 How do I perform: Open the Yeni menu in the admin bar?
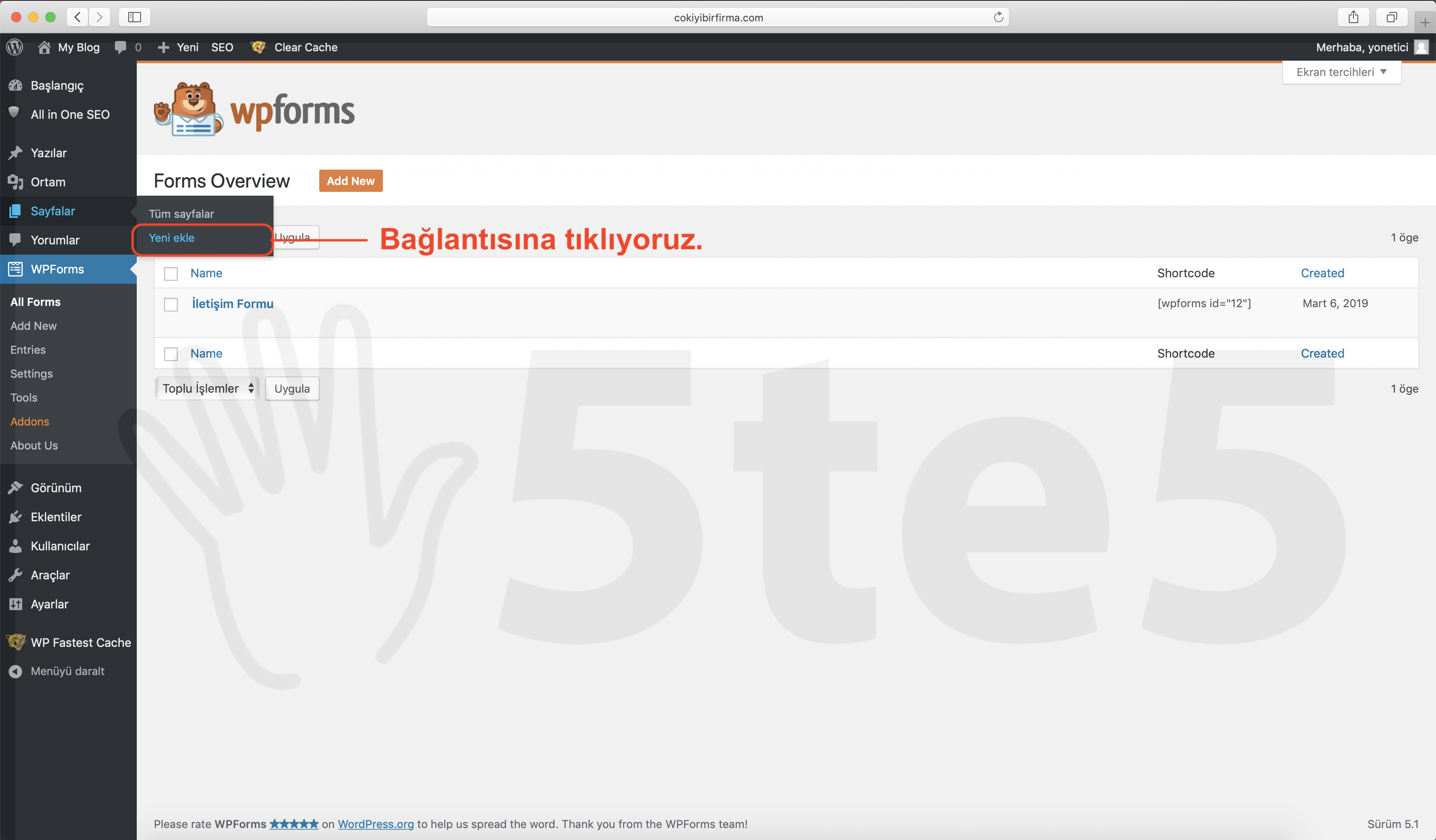click(179, 47)
